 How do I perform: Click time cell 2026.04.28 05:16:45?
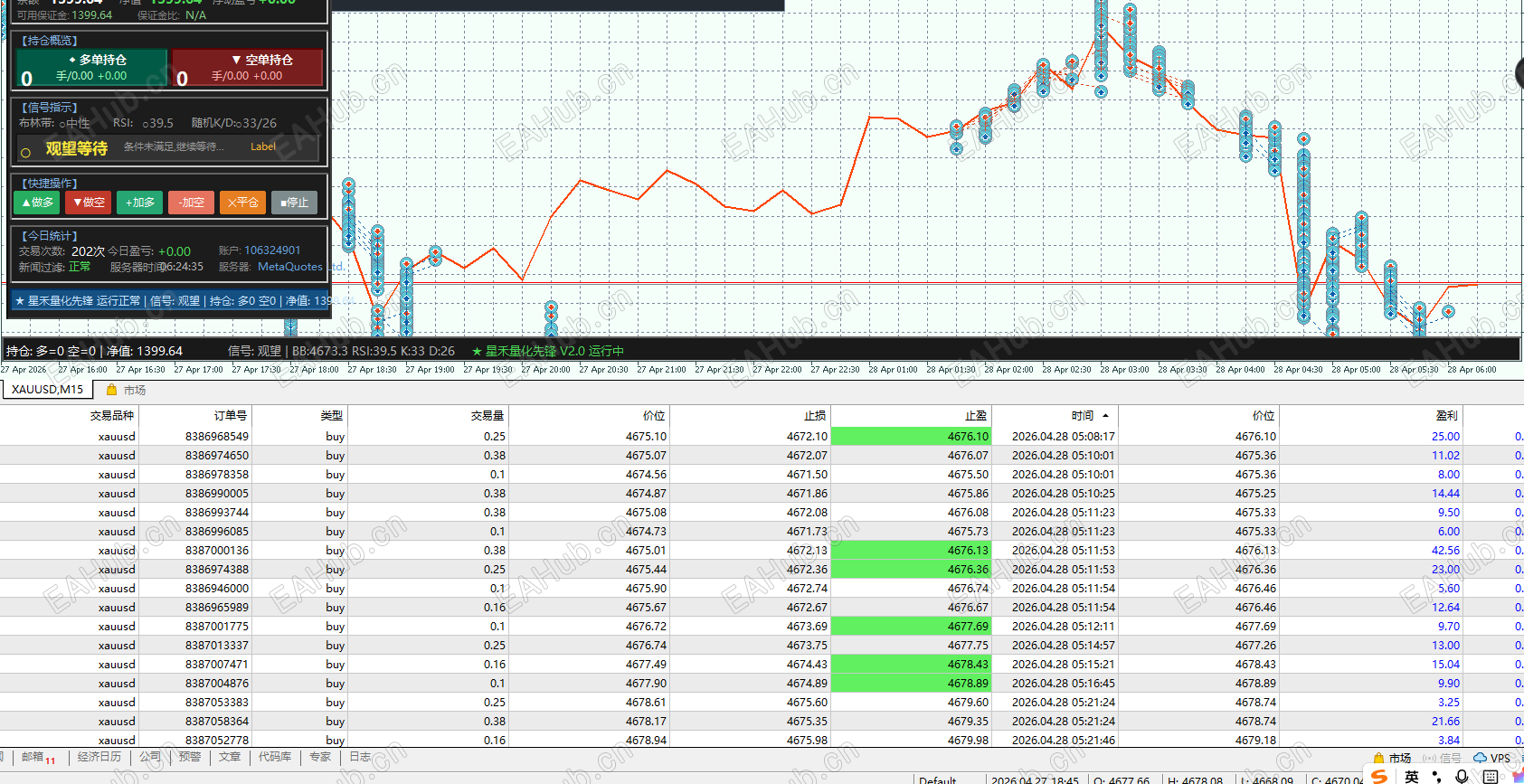pyautogui.click(x=1064, y=684)
